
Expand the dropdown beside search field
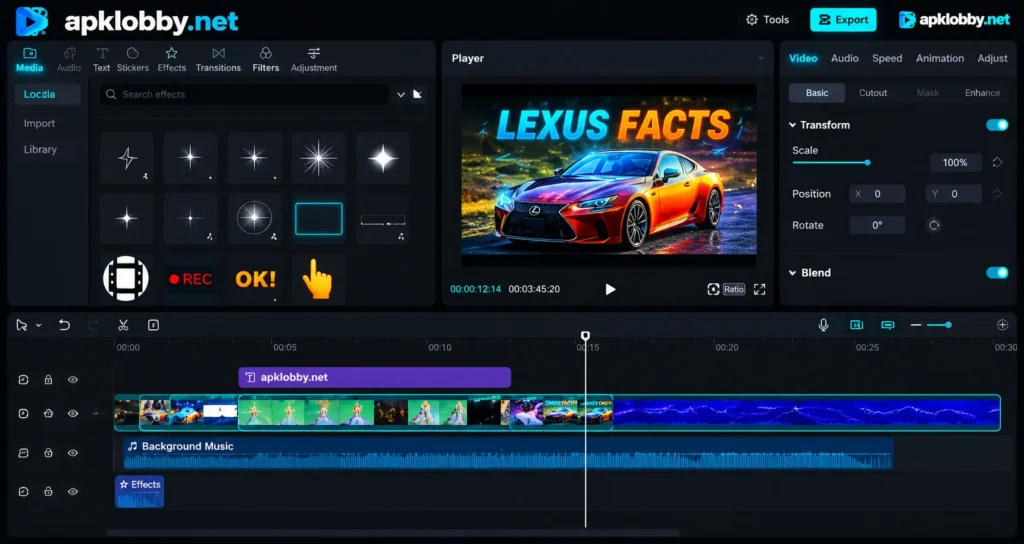pyautogui.click(x=401, y=95)
